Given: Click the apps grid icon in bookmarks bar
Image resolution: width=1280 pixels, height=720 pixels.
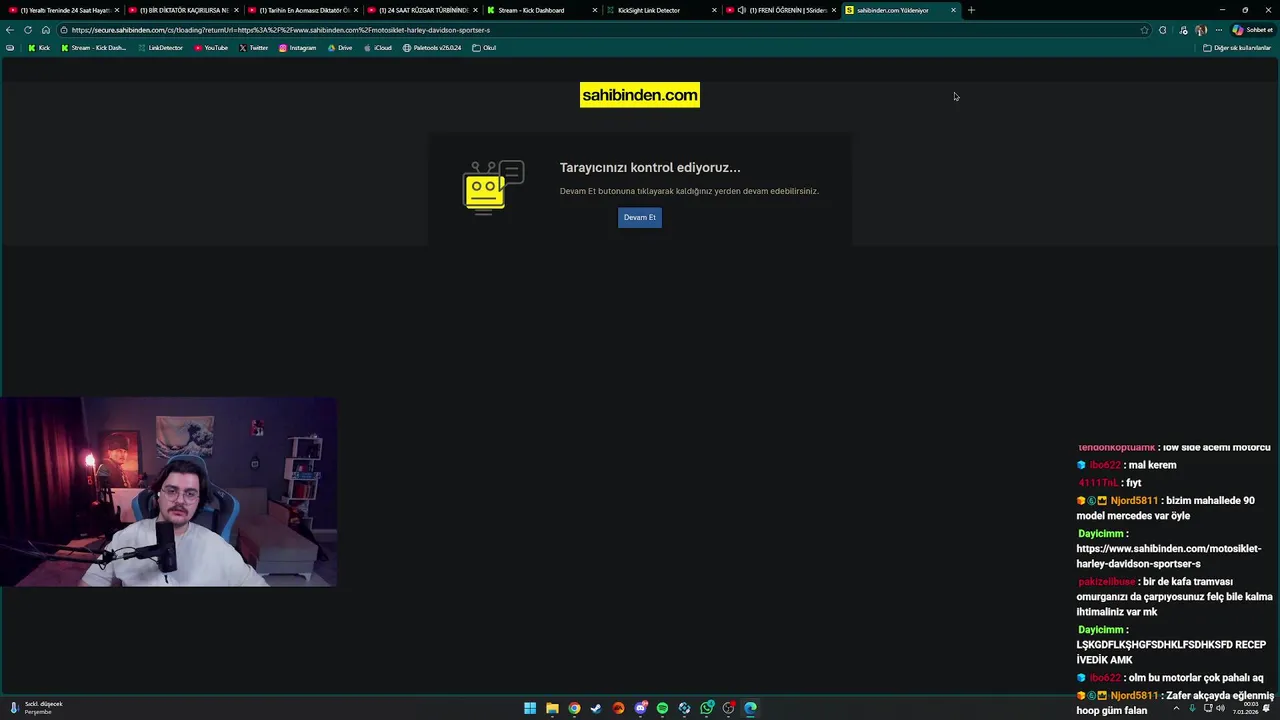Looking at the screenshot, I should [x=10, y=48].
